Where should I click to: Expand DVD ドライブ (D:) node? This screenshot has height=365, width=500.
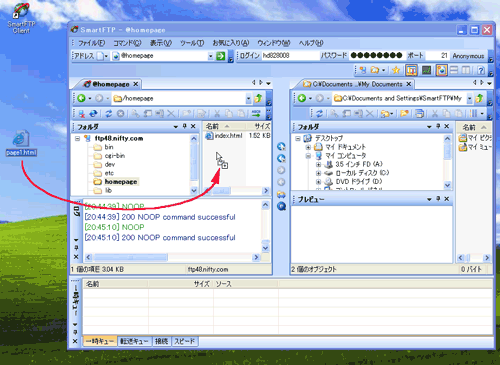click(318, 182)
